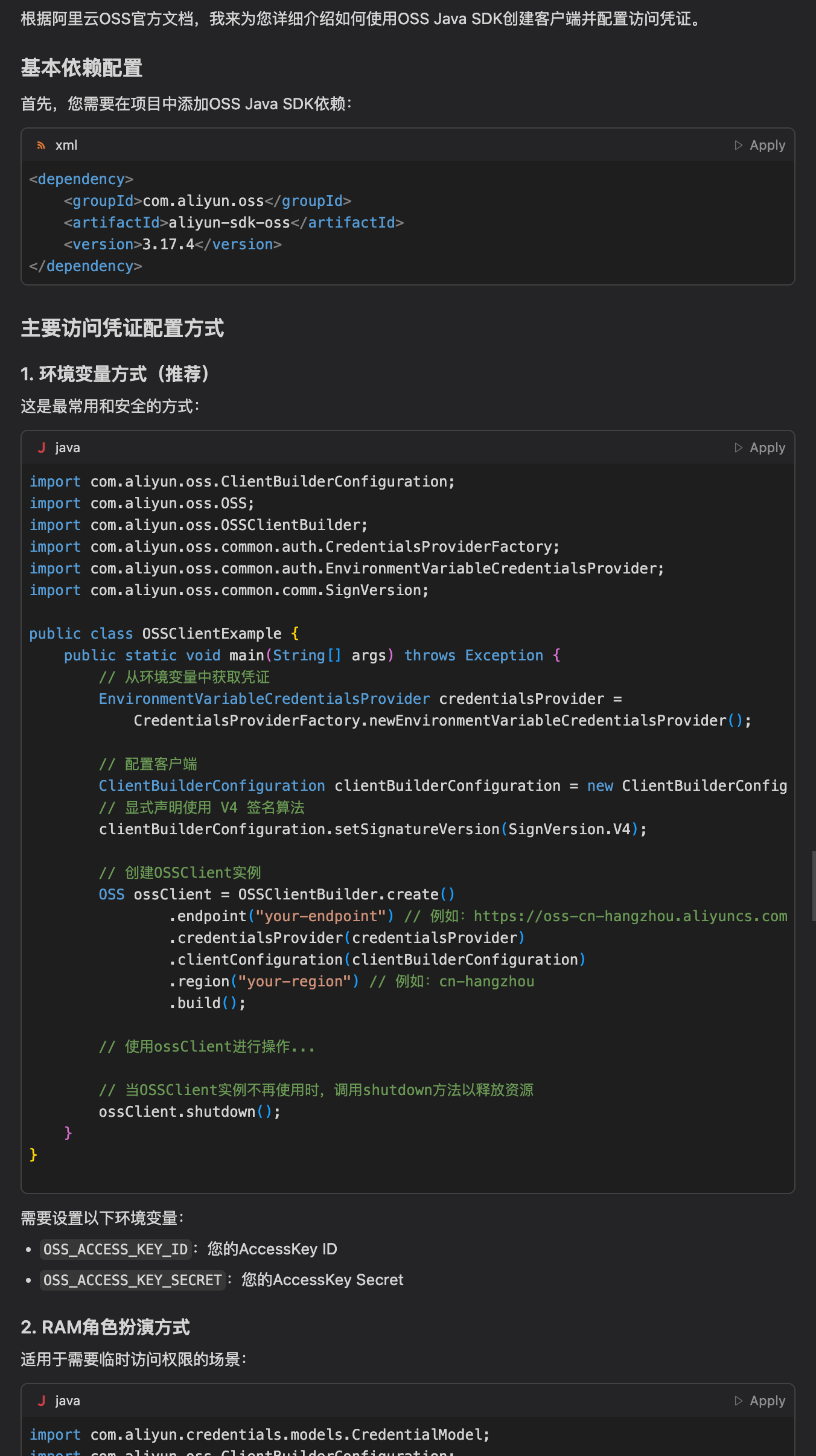
Task: Click the OSS_ACCESS_KEY_ID inline code
Action: (x=116, y=1250)
